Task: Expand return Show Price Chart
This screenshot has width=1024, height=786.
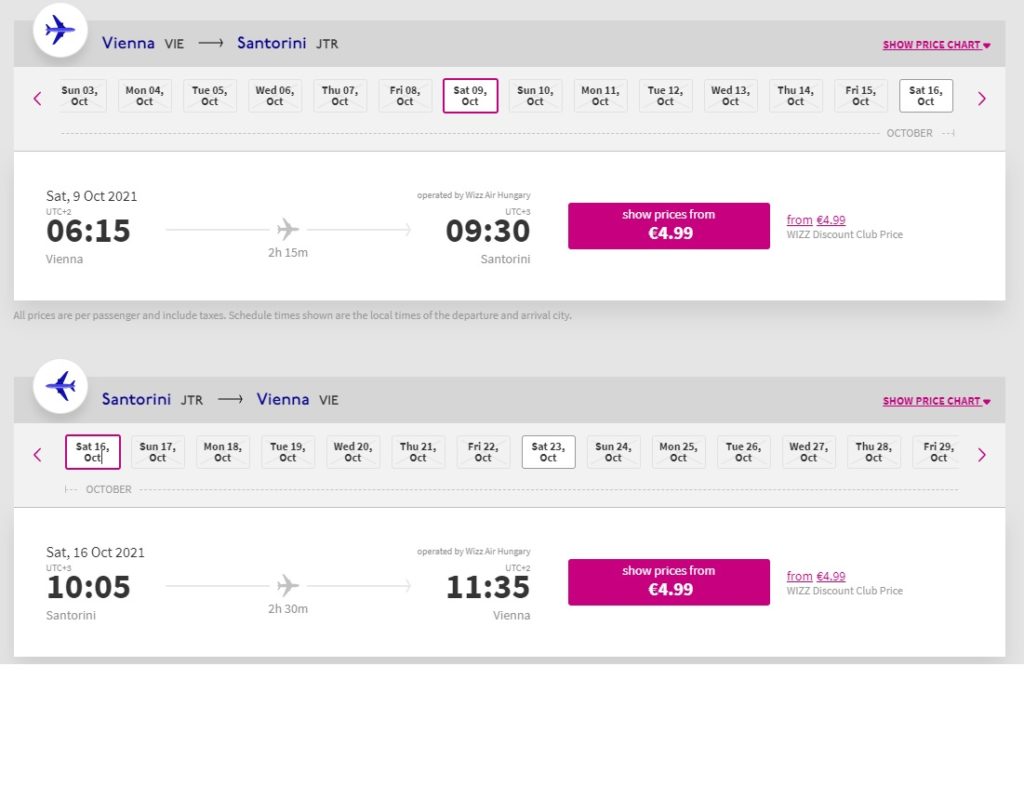Action: point(936,401)
